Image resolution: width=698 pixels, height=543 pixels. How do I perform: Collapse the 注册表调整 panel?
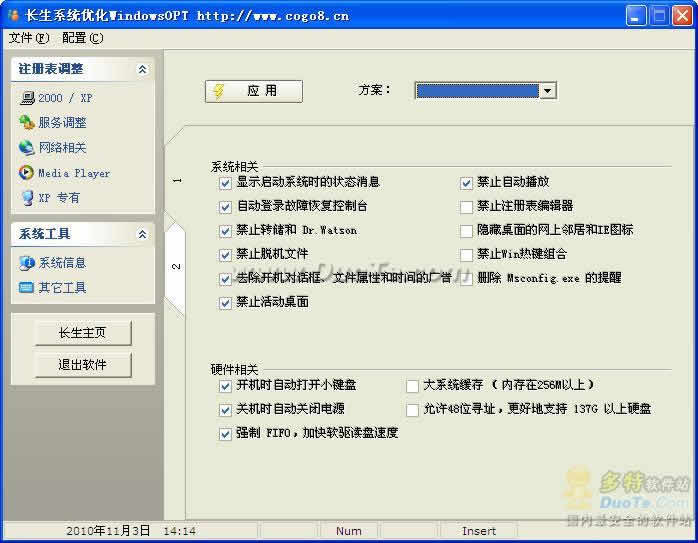[142, 69]
